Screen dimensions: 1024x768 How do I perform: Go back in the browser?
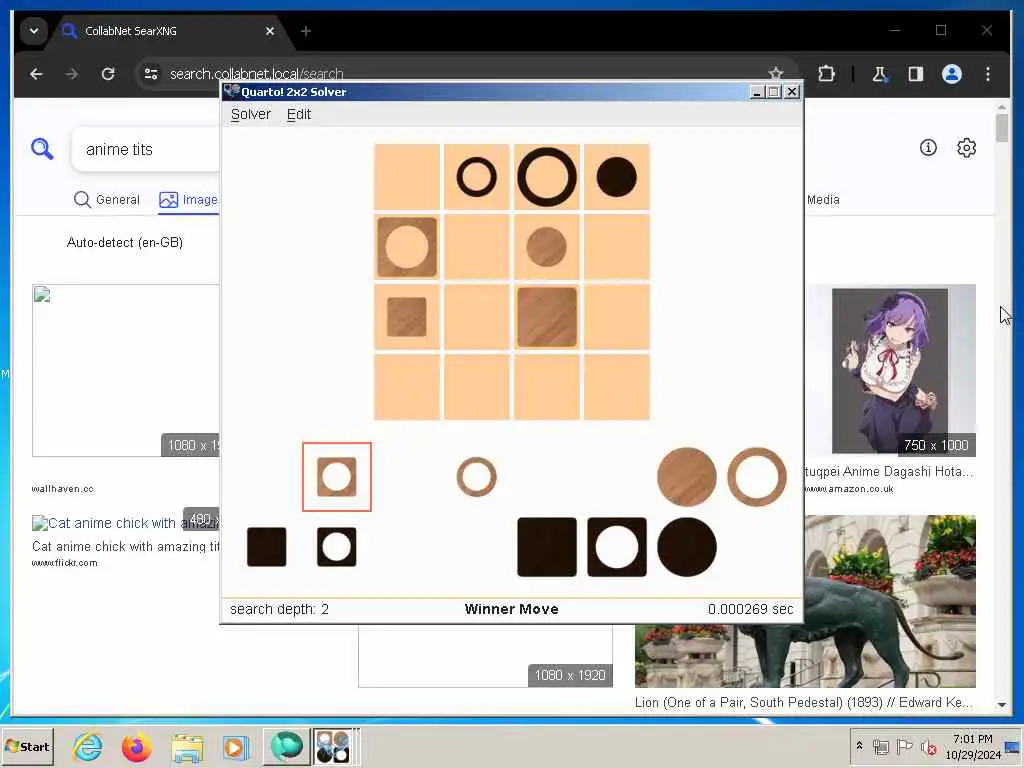pos(36,74)
